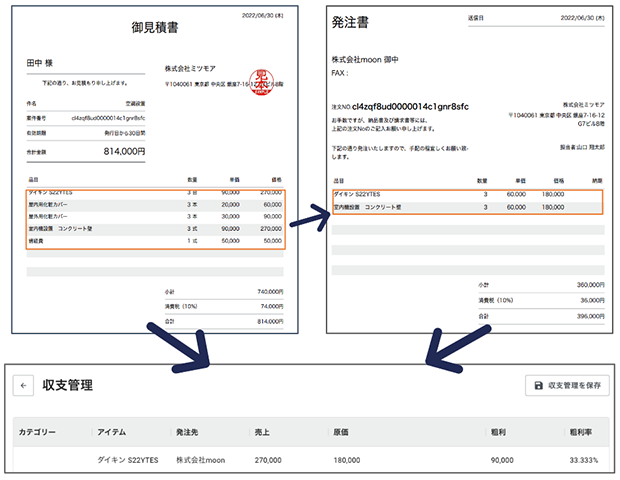Click the 収支管理を保存 button
The image size is (620, 480).
[567, 385]
